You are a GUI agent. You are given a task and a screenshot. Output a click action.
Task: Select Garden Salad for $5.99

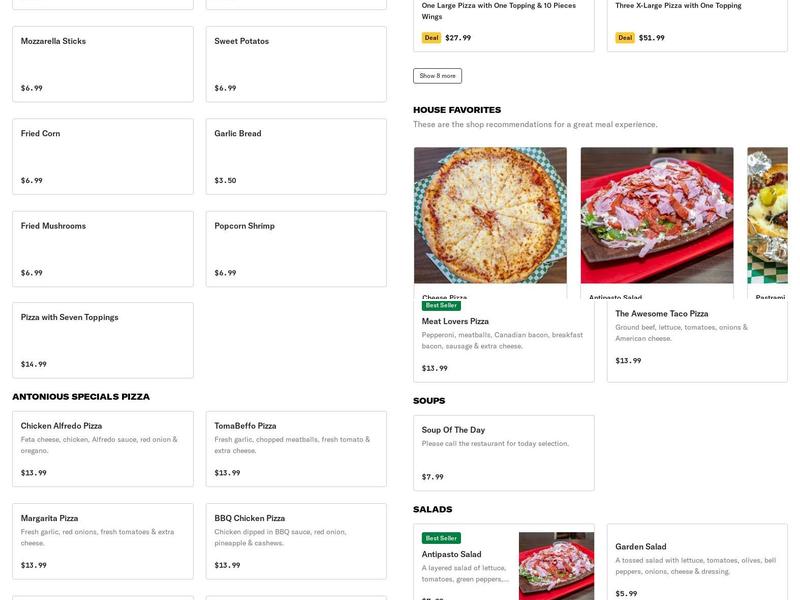click(x=697, y=565)
